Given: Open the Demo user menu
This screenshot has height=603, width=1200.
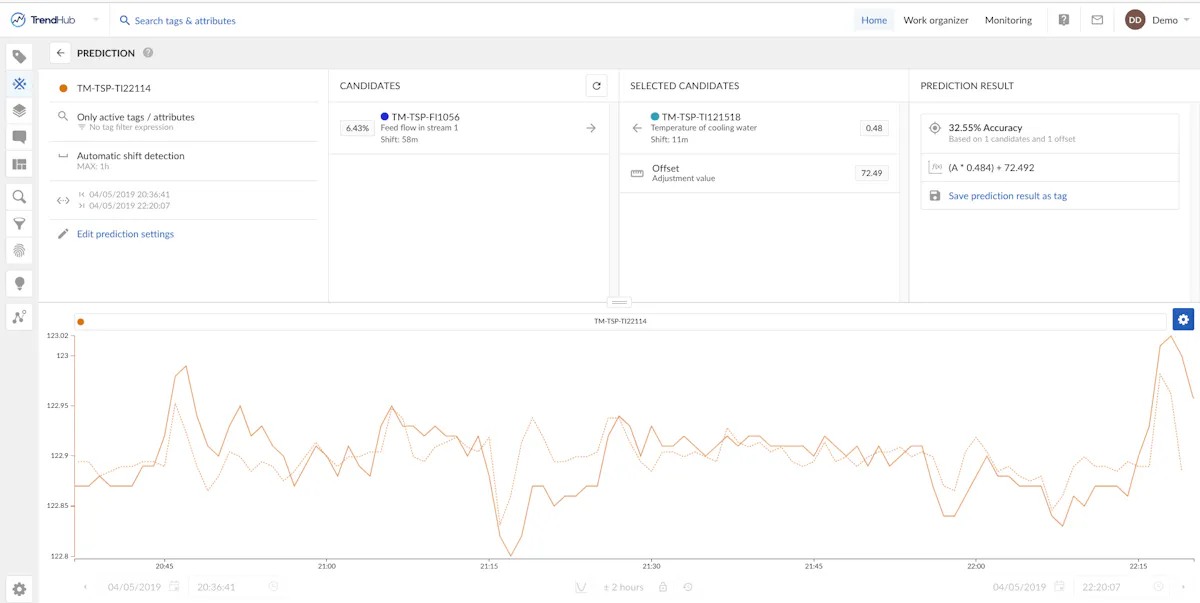Looking at the screenshot, I should pyautogui.click(x=1158, y=20).
